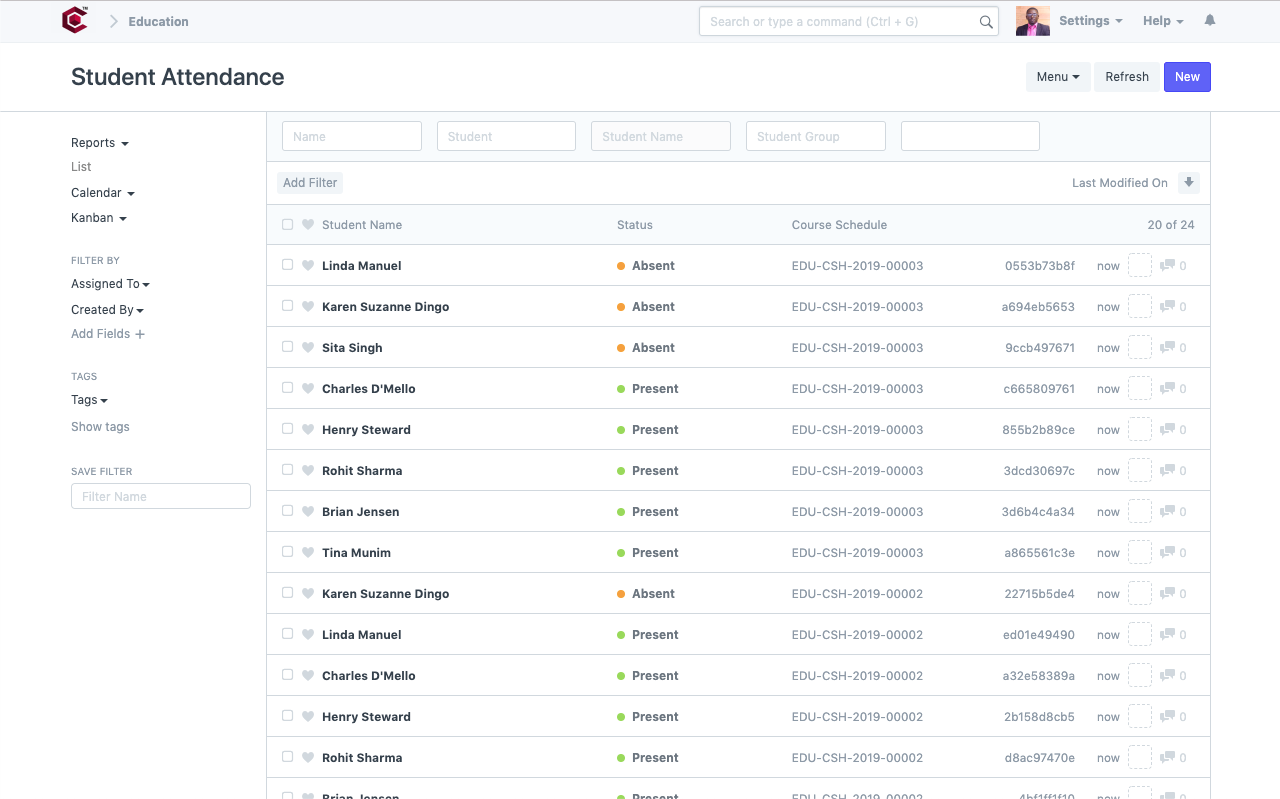Tick the select-all checkbox in header

[x=288, y=225]
